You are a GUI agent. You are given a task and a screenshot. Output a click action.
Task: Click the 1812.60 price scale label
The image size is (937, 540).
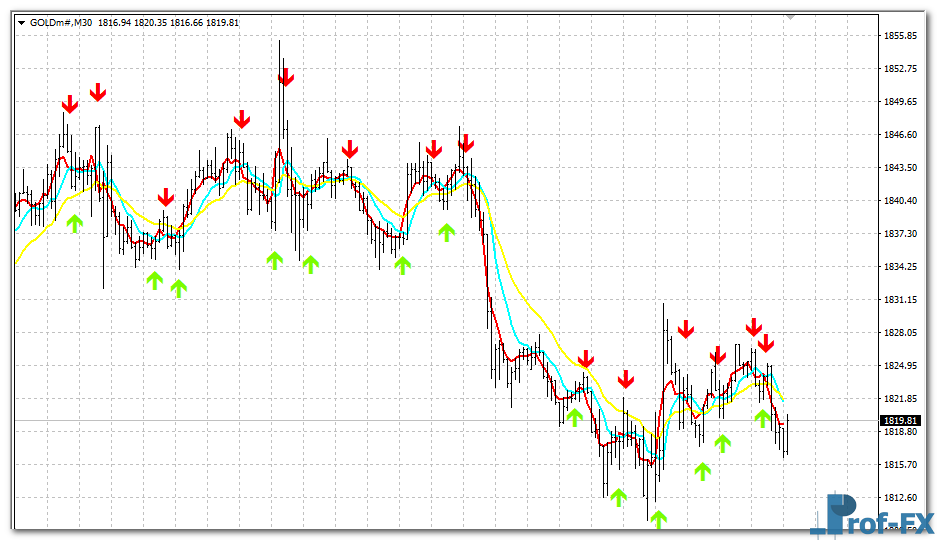pos(900,498)
